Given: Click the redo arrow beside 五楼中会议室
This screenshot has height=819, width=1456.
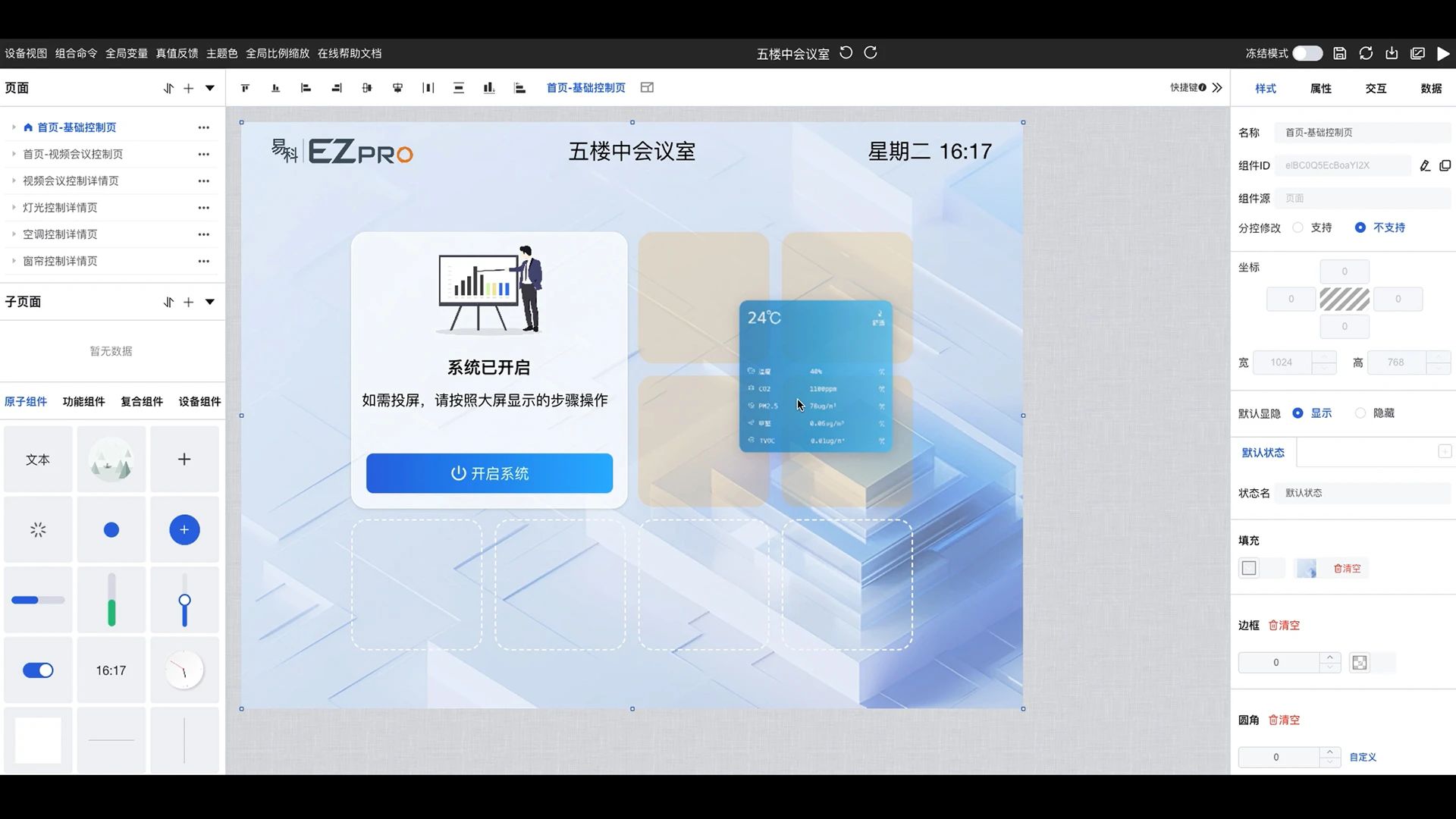Looking at the screenshot, I should click(871, 52).
